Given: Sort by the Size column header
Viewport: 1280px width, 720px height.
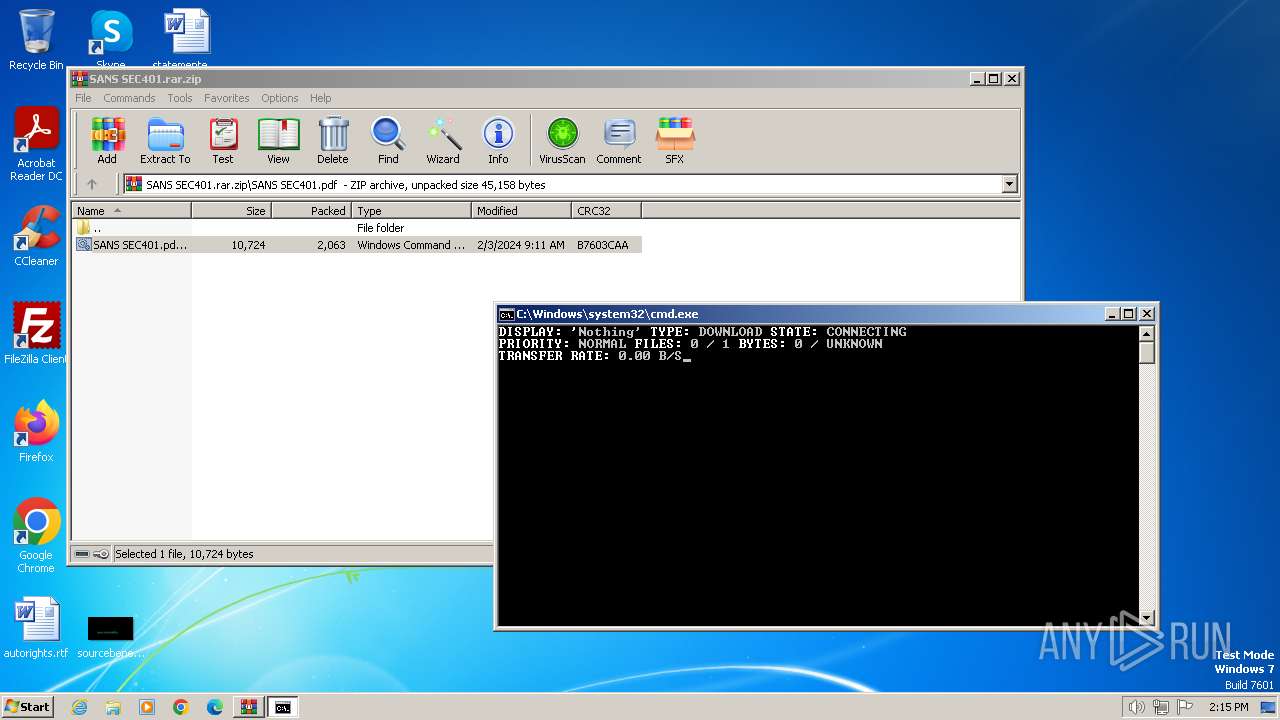Looking at the screenshot, I should click(231, 210).
